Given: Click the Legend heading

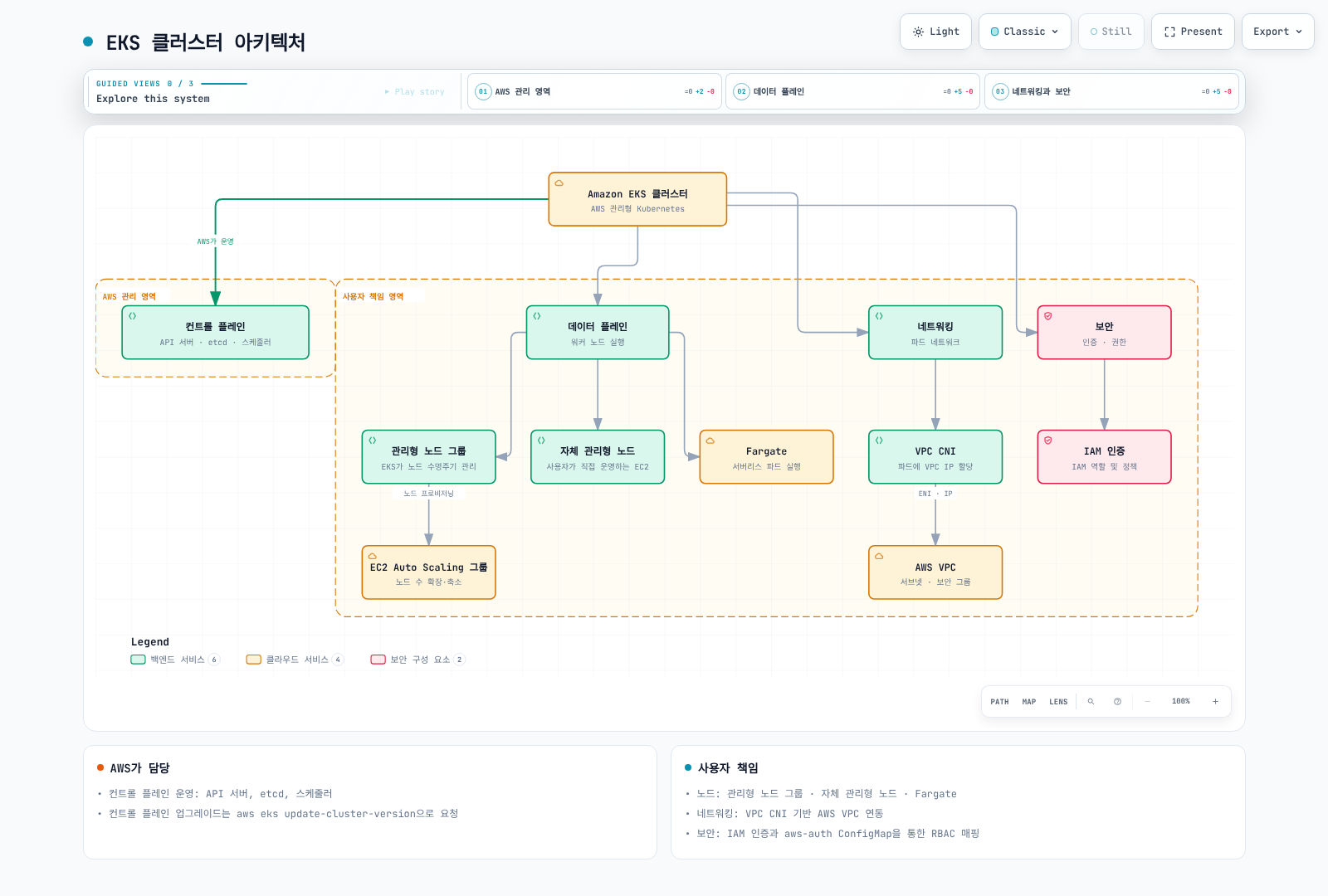Looking at the screenshot, I should [150, 642].
